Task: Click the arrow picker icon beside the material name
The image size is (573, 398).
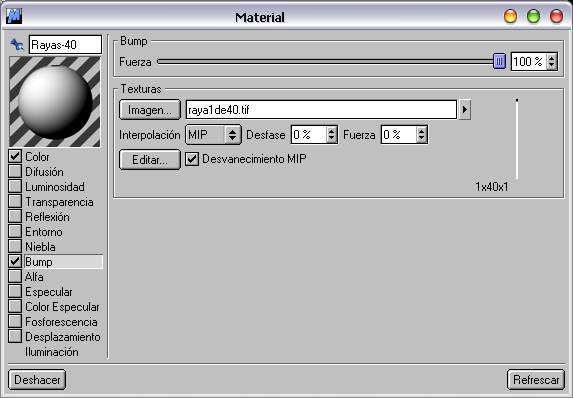Action: [17, 45]
